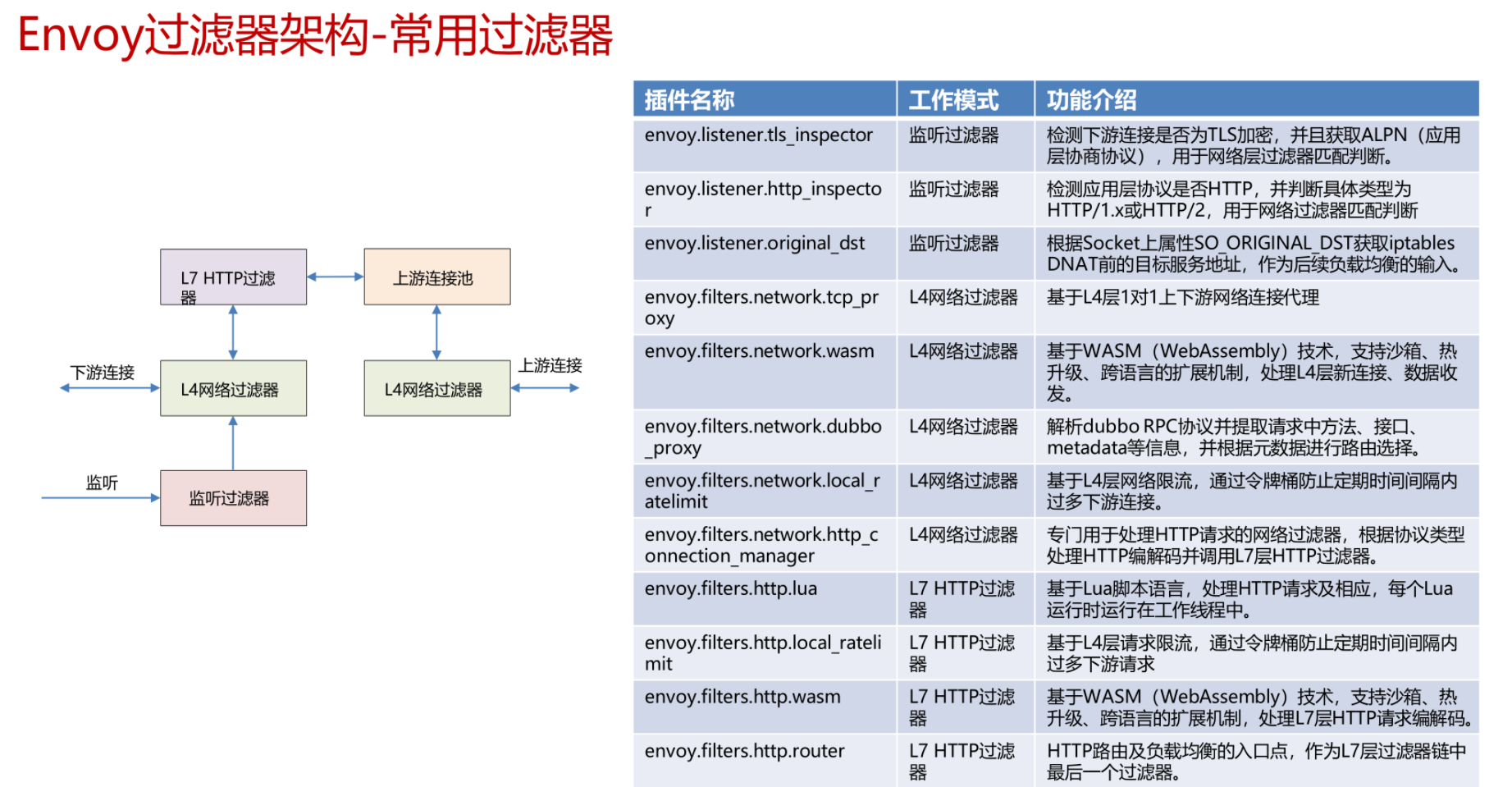Select the 上游连接池 diagram box

coord(437,277)
